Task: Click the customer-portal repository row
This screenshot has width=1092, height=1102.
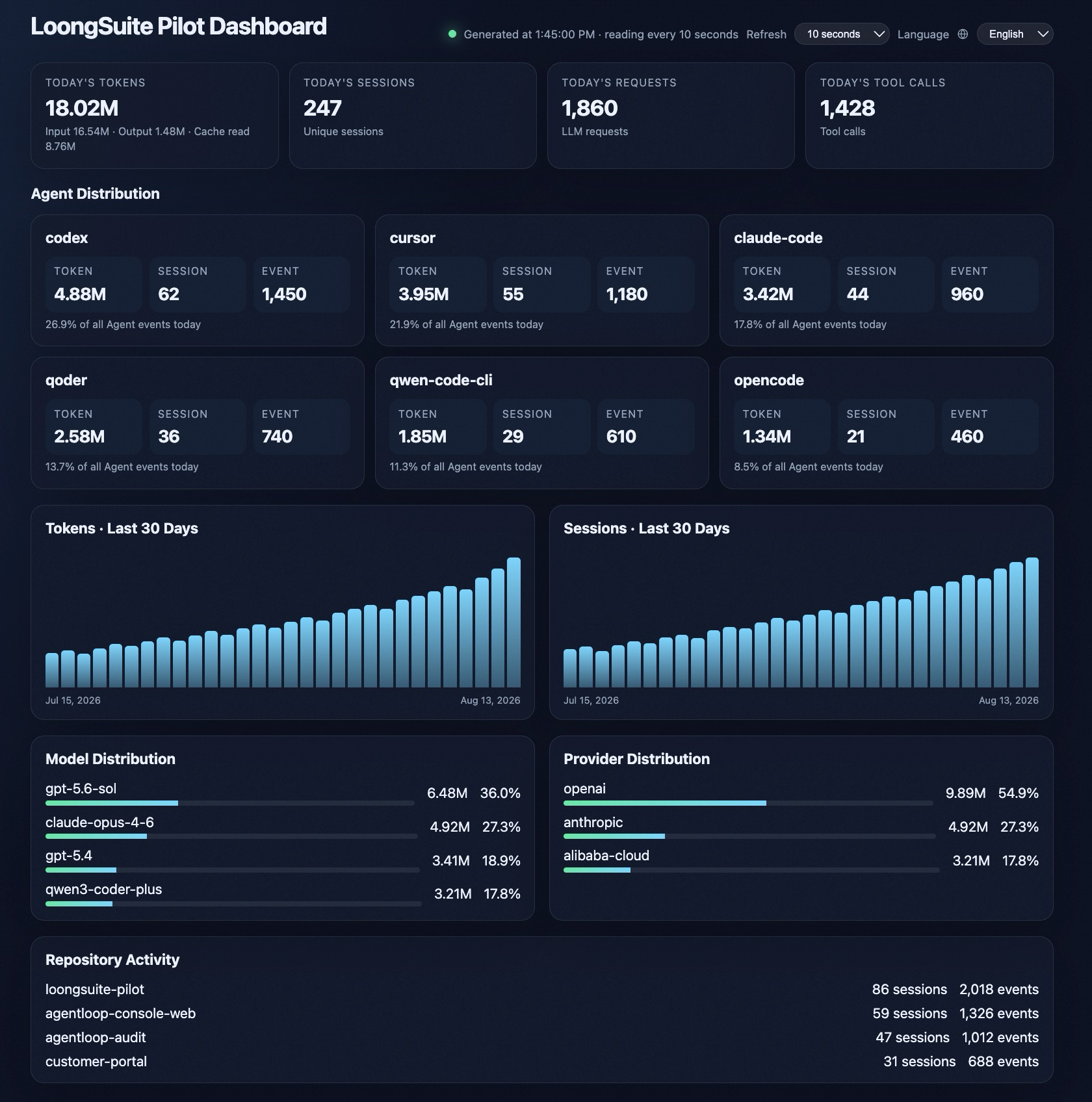Action: [541, 1061]
